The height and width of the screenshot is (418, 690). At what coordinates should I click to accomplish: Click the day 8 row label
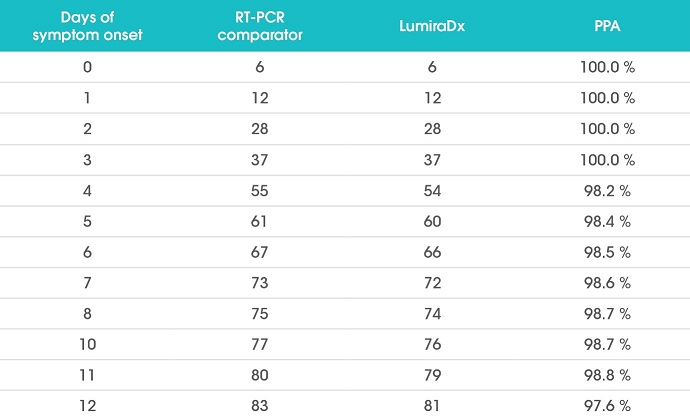(87, 313)
